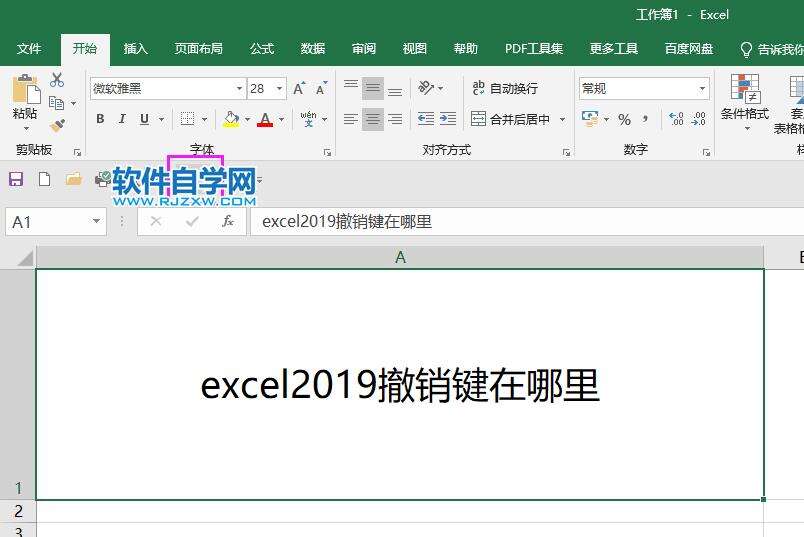
Task: Increase decimal places
Action: pos(677,119)
